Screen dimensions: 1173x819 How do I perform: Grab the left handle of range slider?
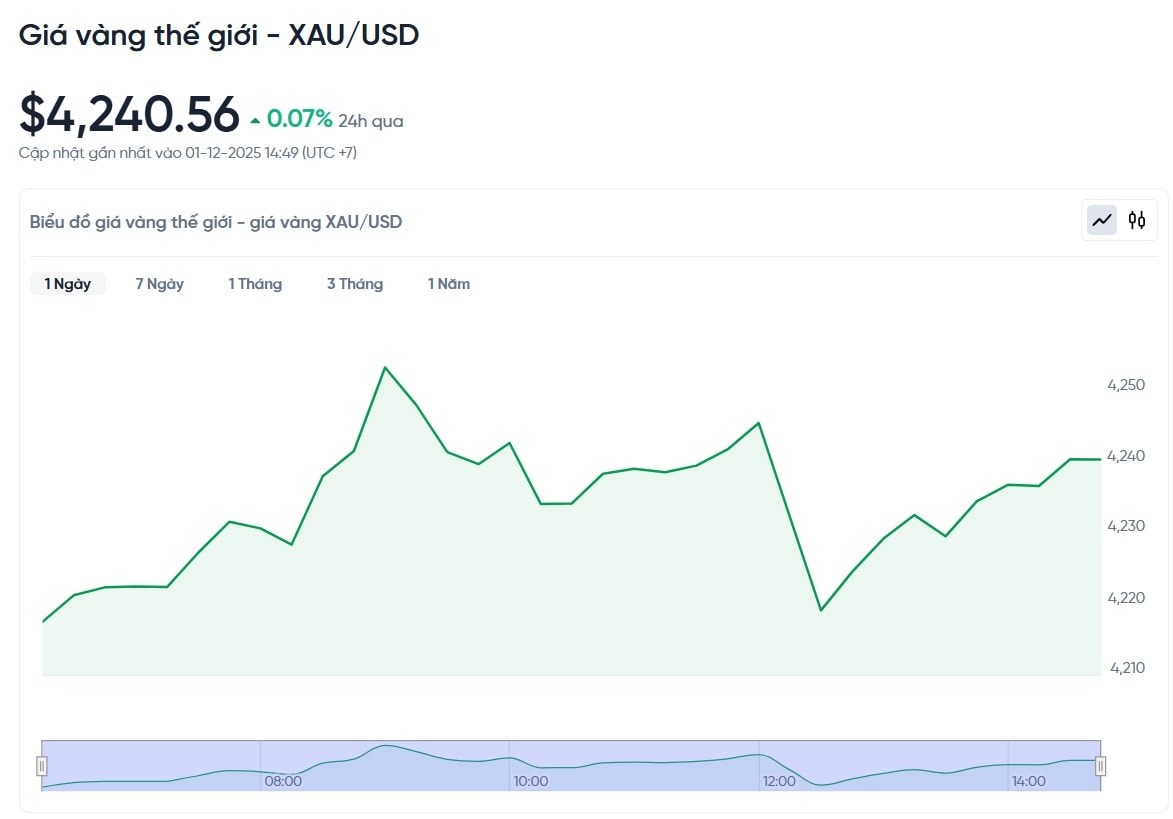coord(42,766)
